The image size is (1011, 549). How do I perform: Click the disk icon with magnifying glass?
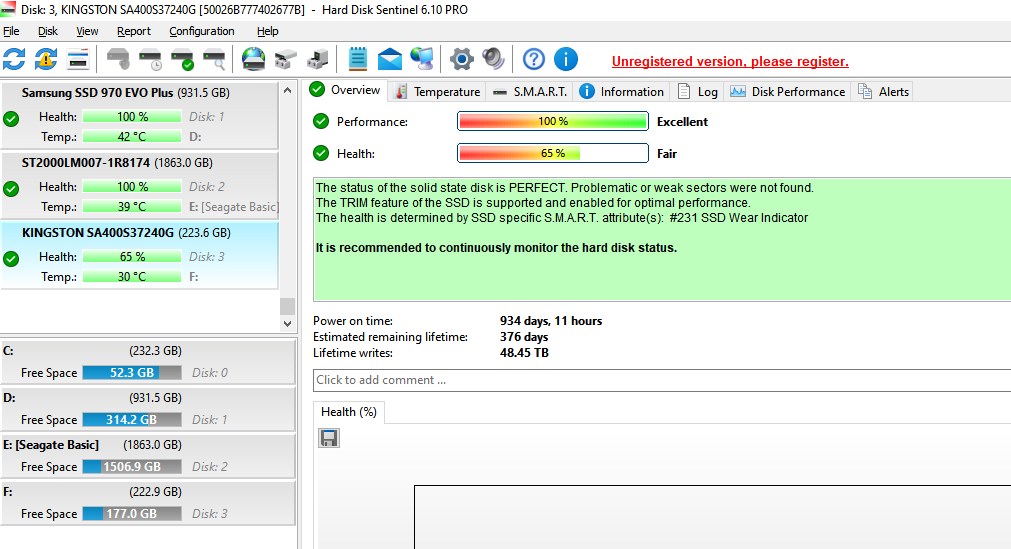pos(215,59)
